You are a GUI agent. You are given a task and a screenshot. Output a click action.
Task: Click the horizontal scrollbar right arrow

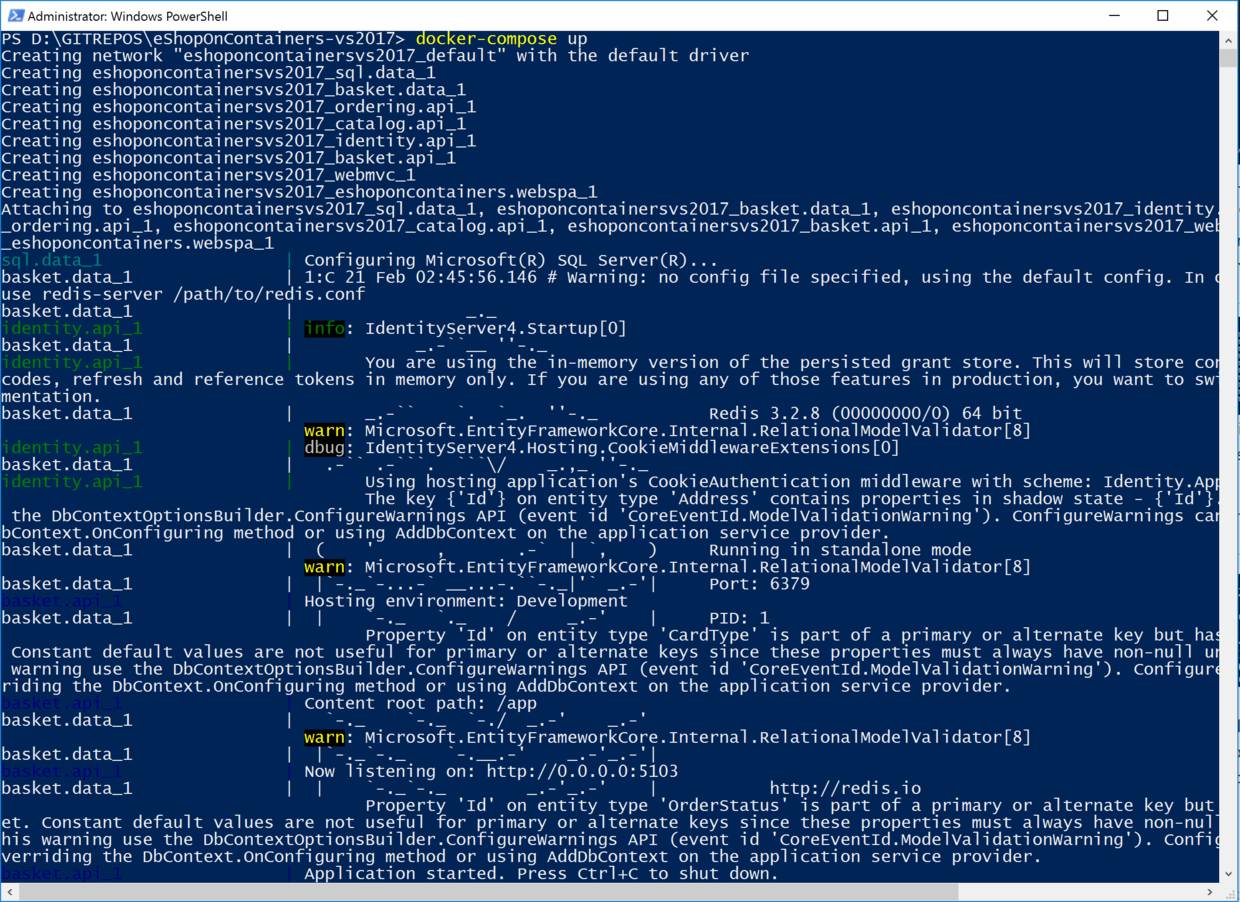coord(1210,891)
